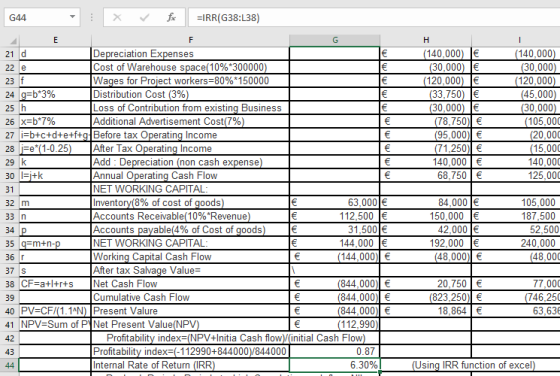Click 'Net Cash Flow' label cell
560x376 pixels.
190,284
